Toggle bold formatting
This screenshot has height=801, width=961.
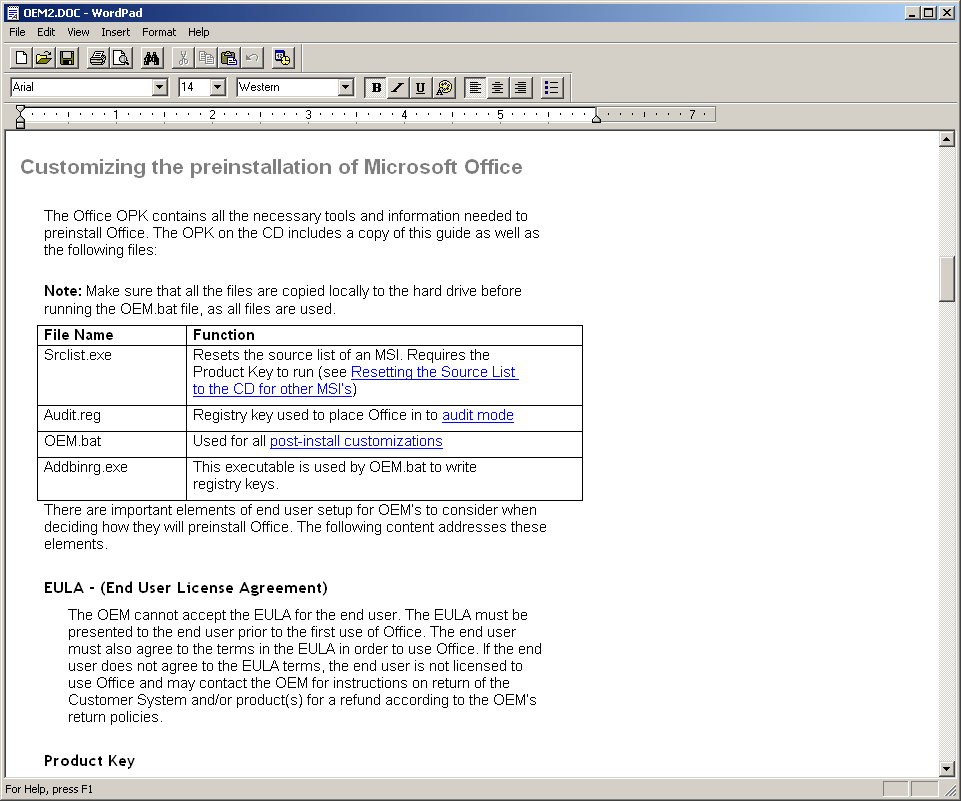[376, 88]
